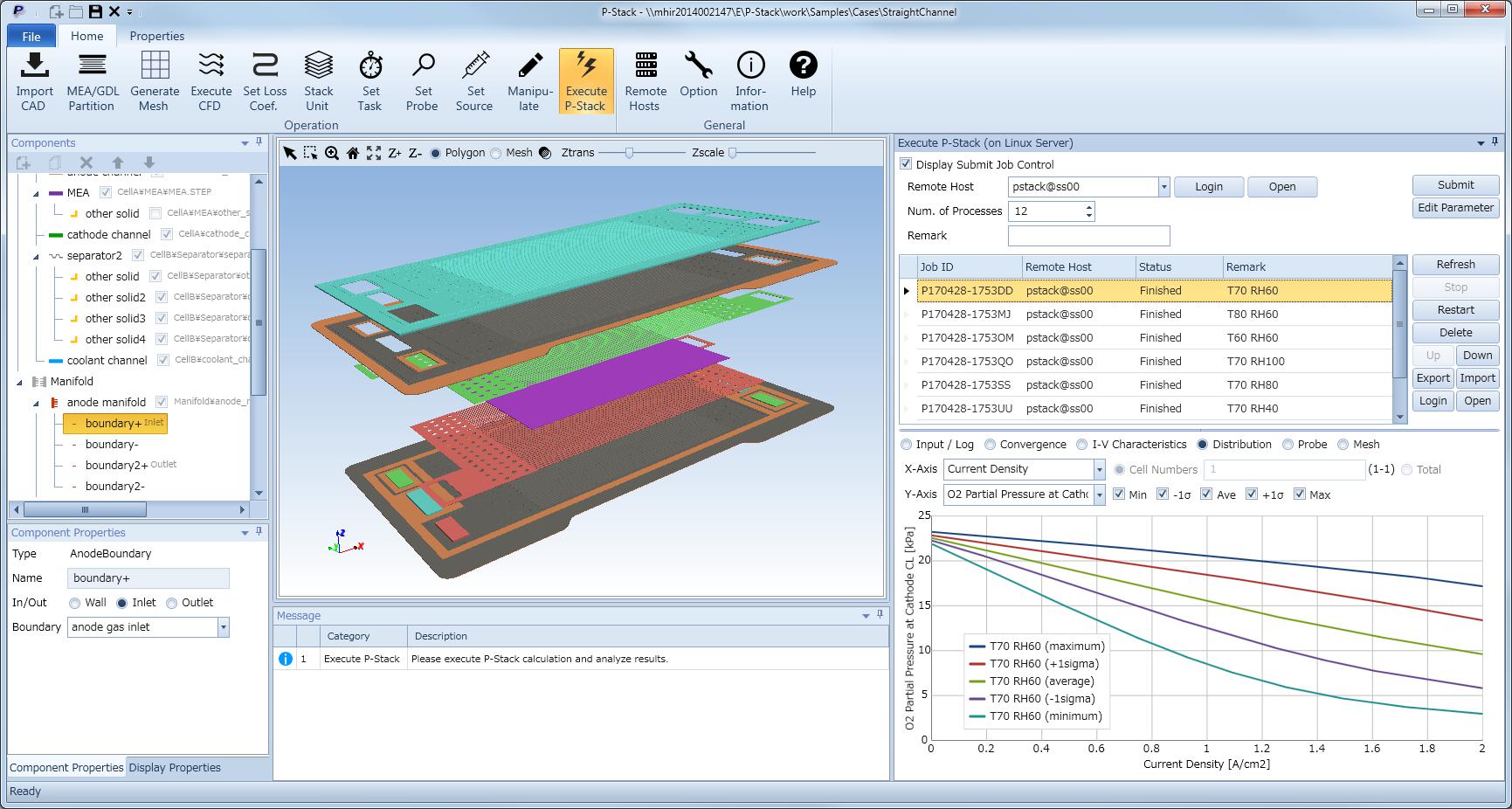Click the Edit Parameter button
This screenshot has height=809, width=1512.
pyautogui.click(x=1455, y=208)
